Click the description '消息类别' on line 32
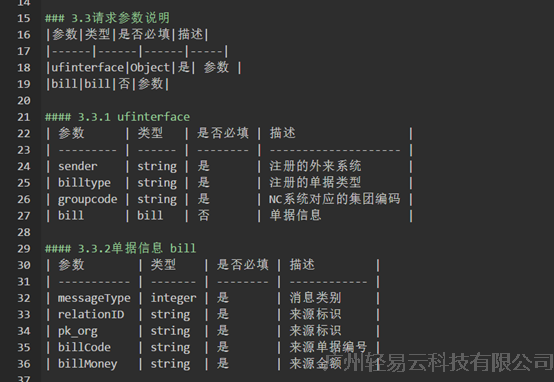This screenshot has height=382, width=554. [315, 298]
